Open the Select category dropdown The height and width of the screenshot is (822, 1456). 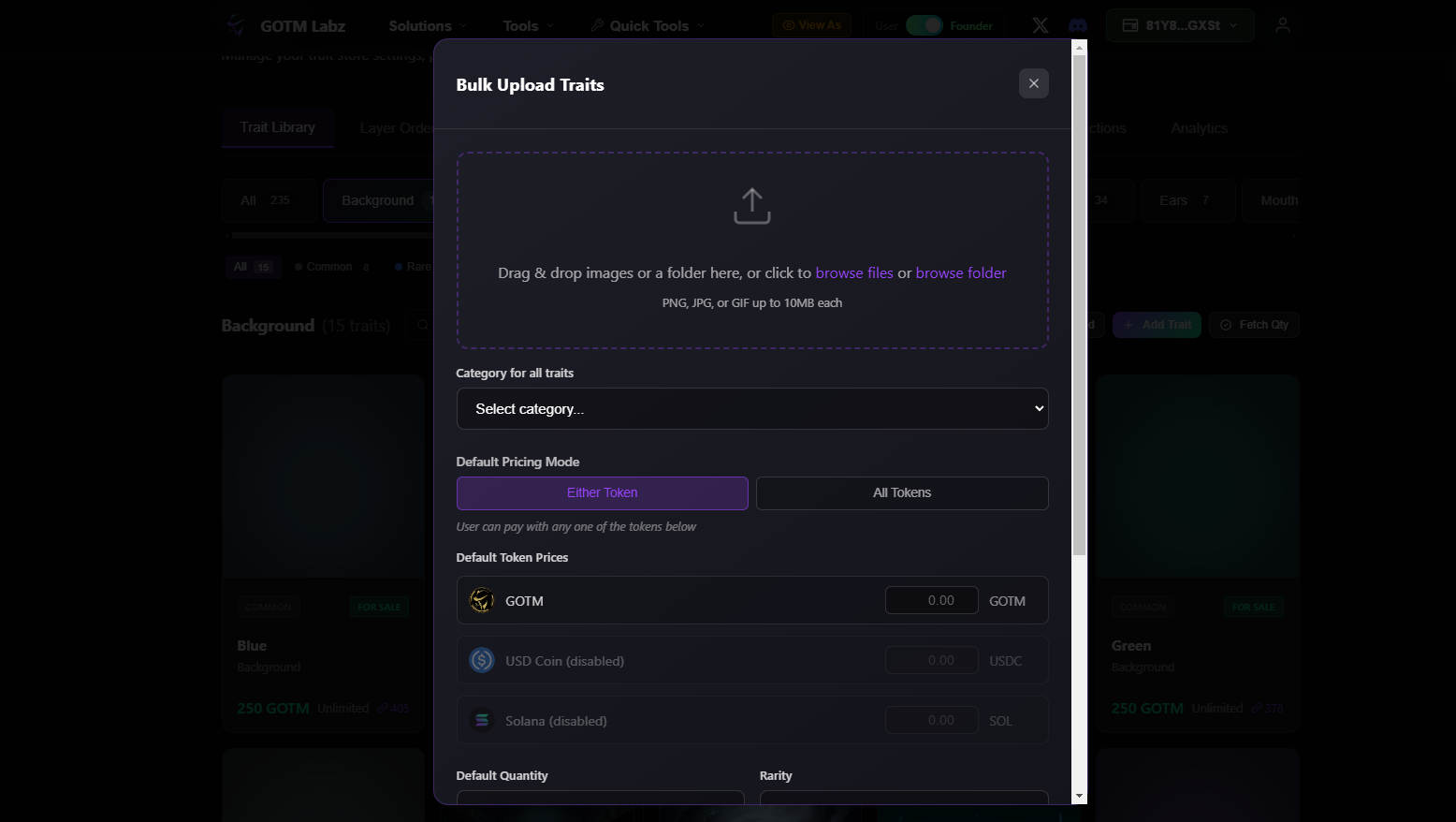(x=751, y=409)
